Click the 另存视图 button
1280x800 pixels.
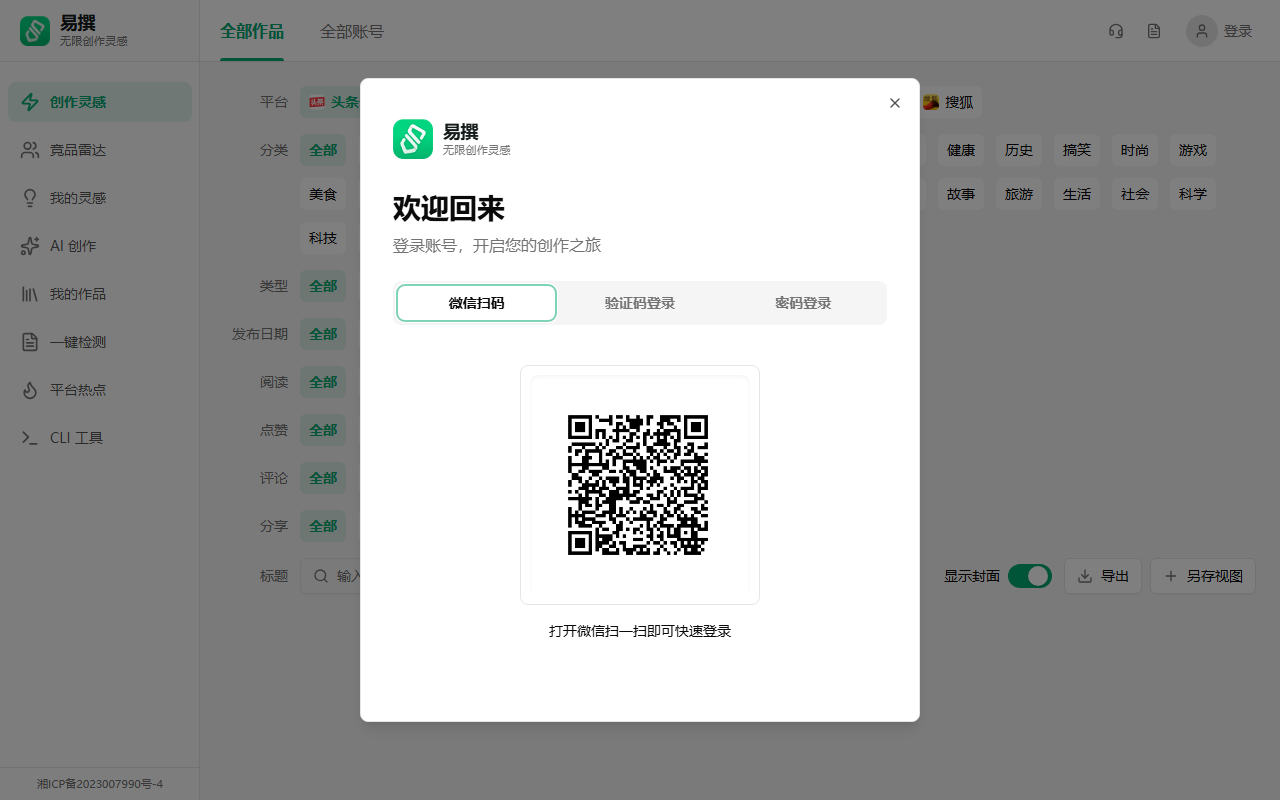click(1203, 576)
